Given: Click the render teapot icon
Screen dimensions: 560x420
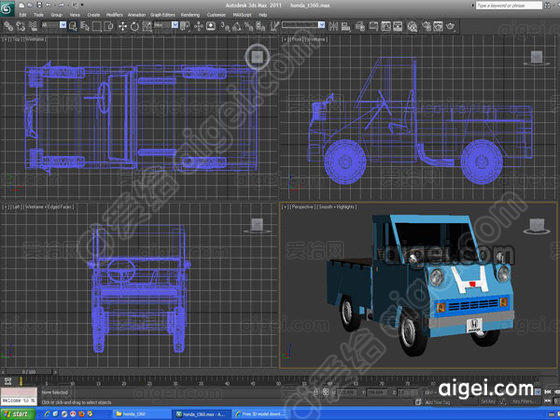Looking at the screenshot, I should coord(451,26).
